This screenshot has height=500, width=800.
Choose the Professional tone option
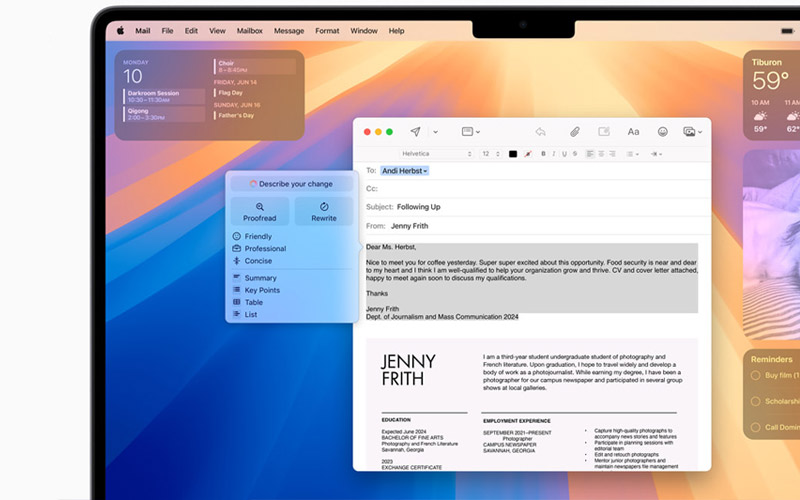click(259, 248)
